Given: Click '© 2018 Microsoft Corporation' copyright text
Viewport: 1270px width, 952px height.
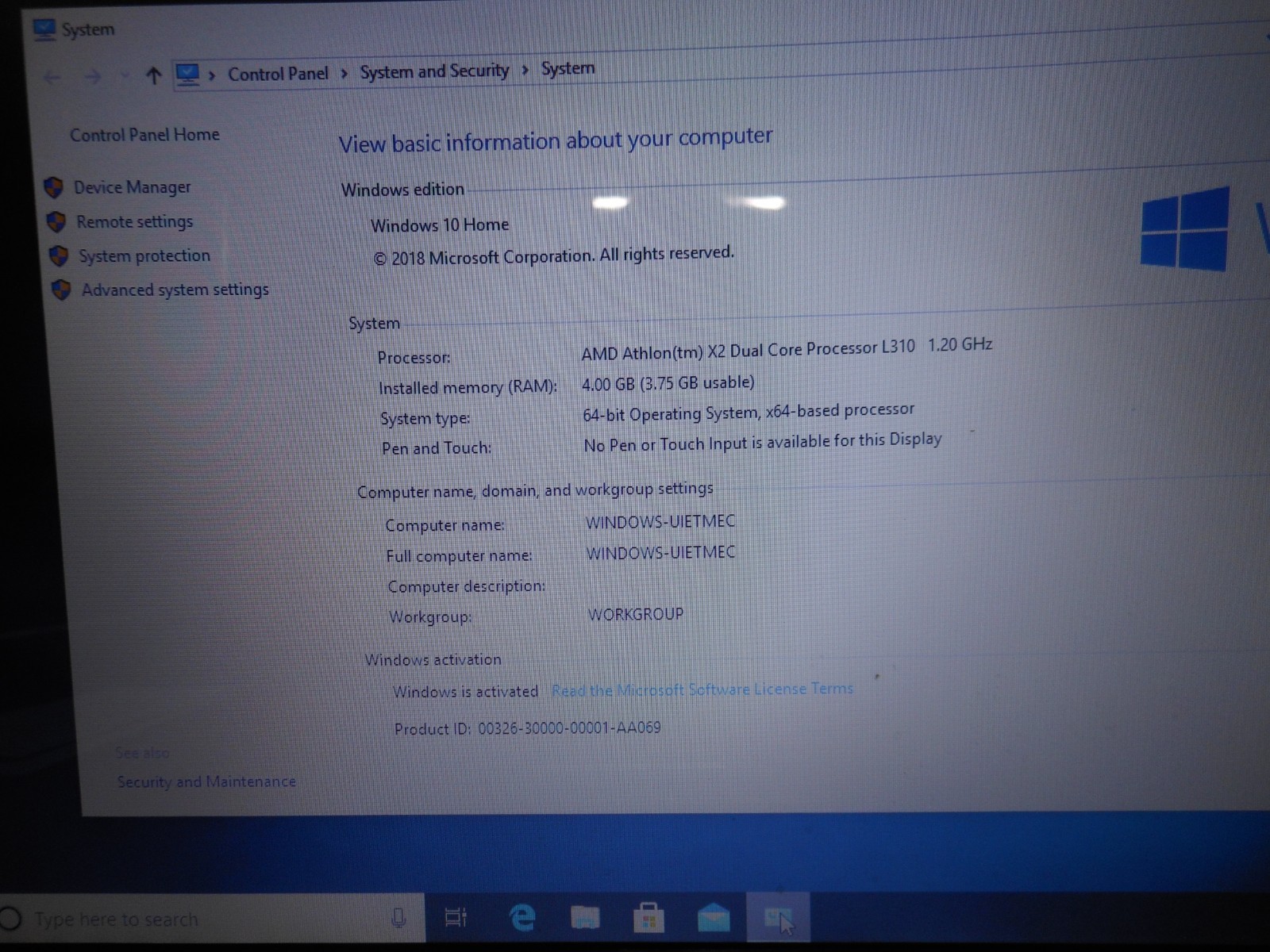Looking at the screenshot, I should pos(554,256).
